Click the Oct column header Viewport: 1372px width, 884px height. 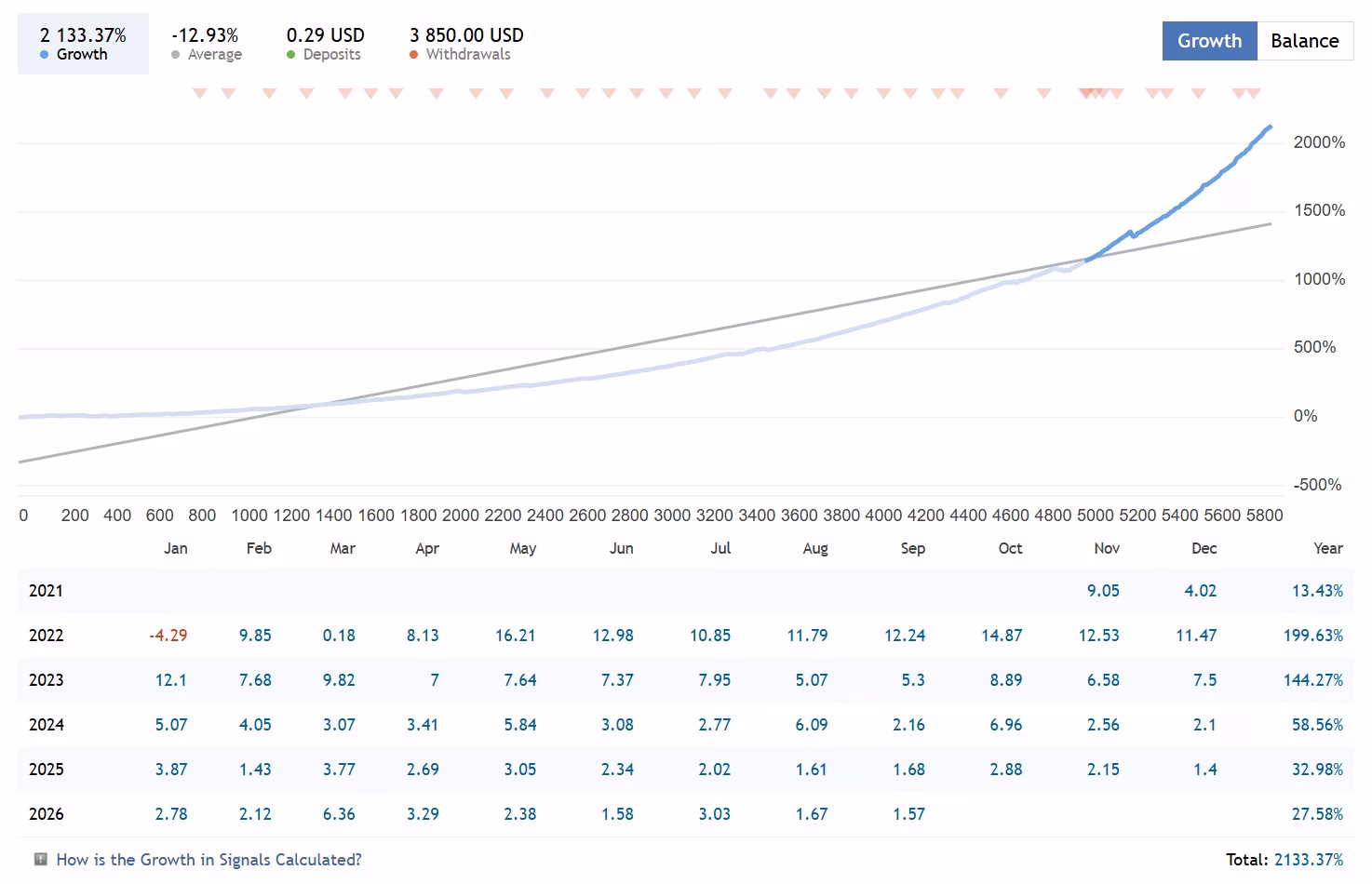(1010, 548)
